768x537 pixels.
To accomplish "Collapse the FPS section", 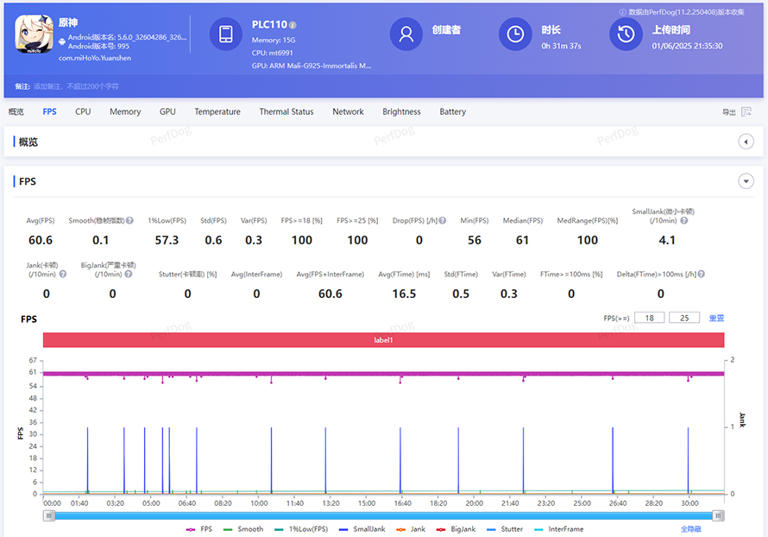I will (746, 181).
